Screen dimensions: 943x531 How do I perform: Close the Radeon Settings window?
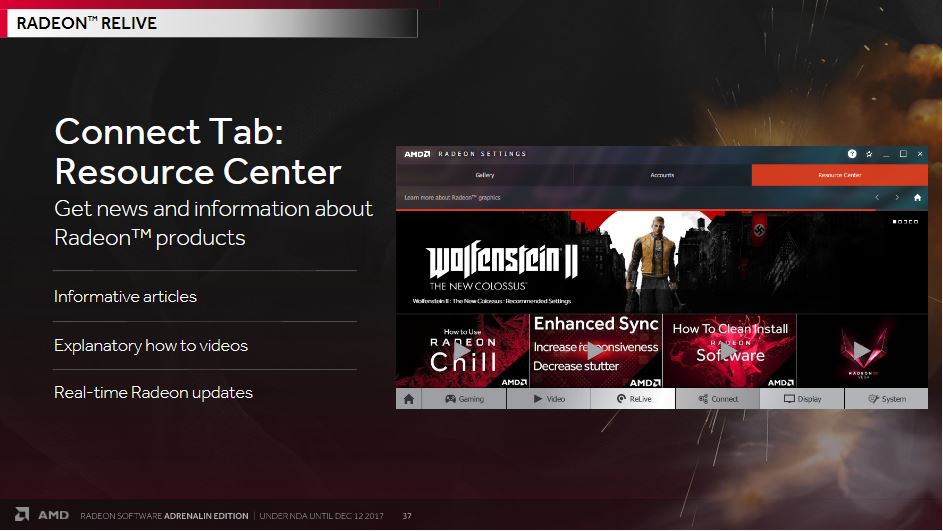[x=920, y=154]
